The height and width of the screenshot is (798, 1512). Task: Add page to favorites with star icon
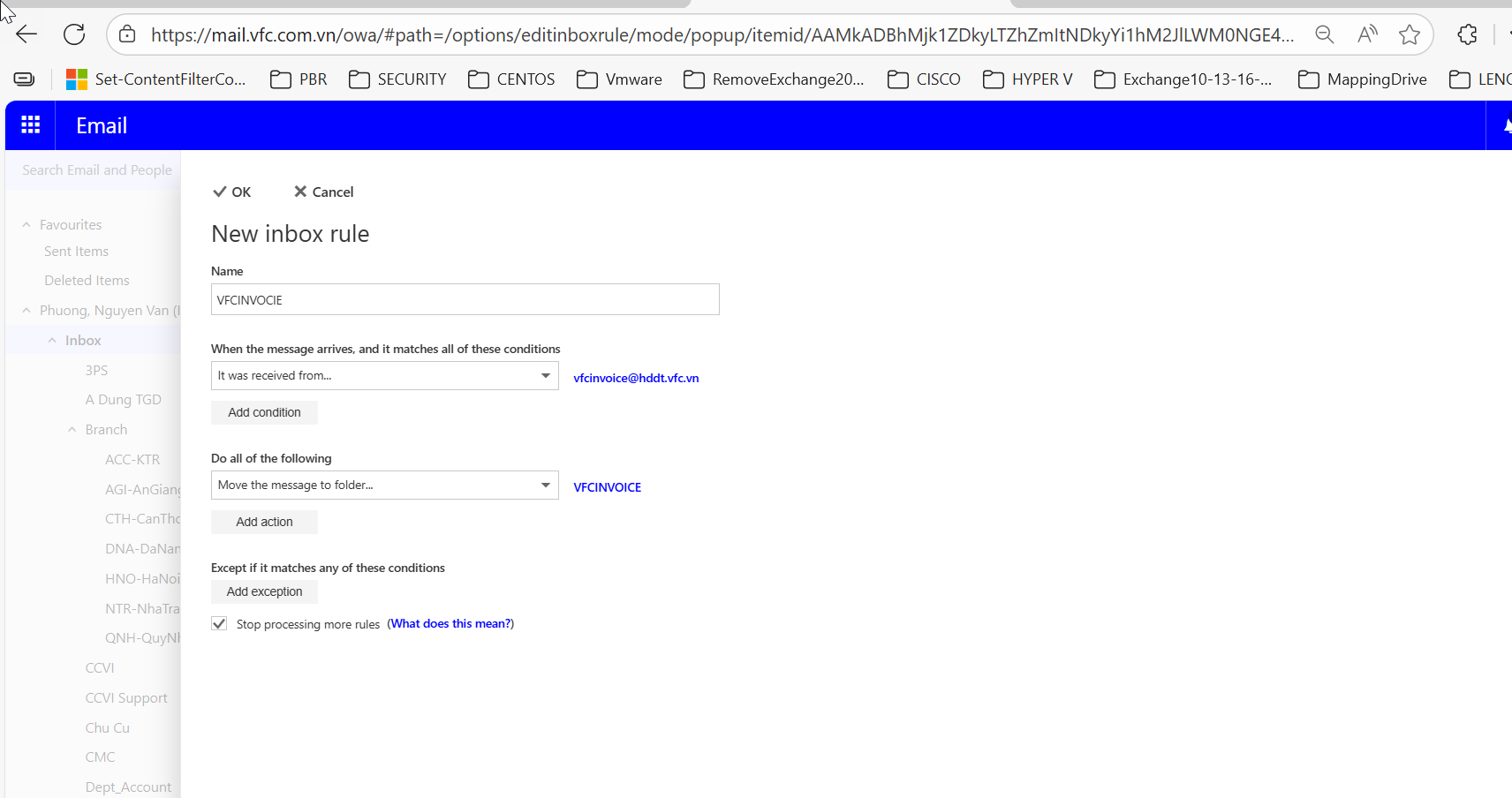1410,34
